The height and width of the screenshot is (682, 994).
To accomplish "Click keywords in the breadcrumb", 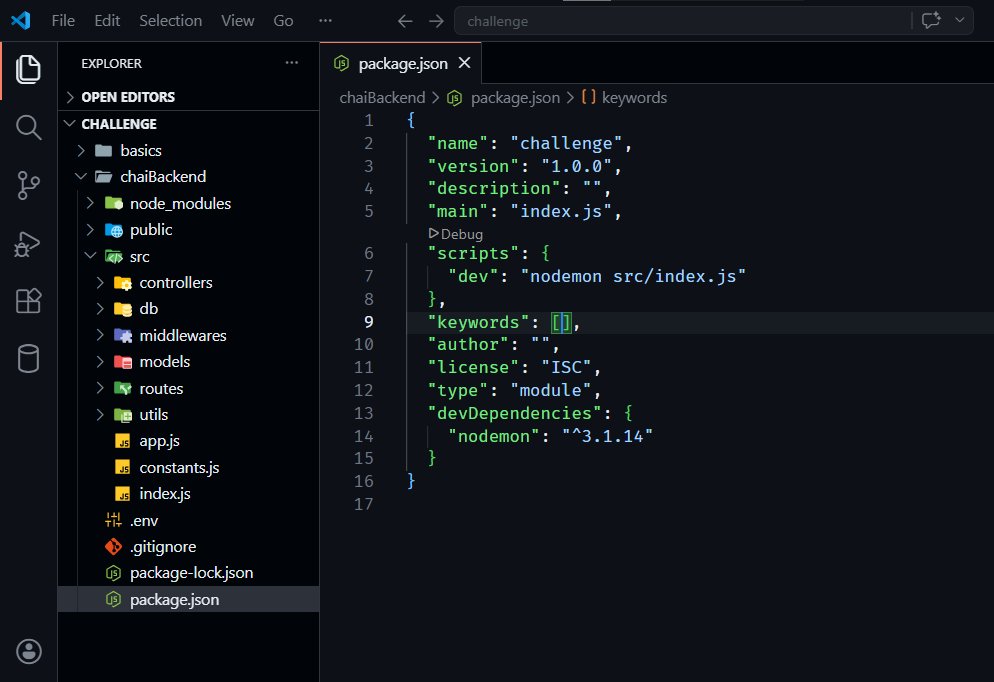I will 635,98.
